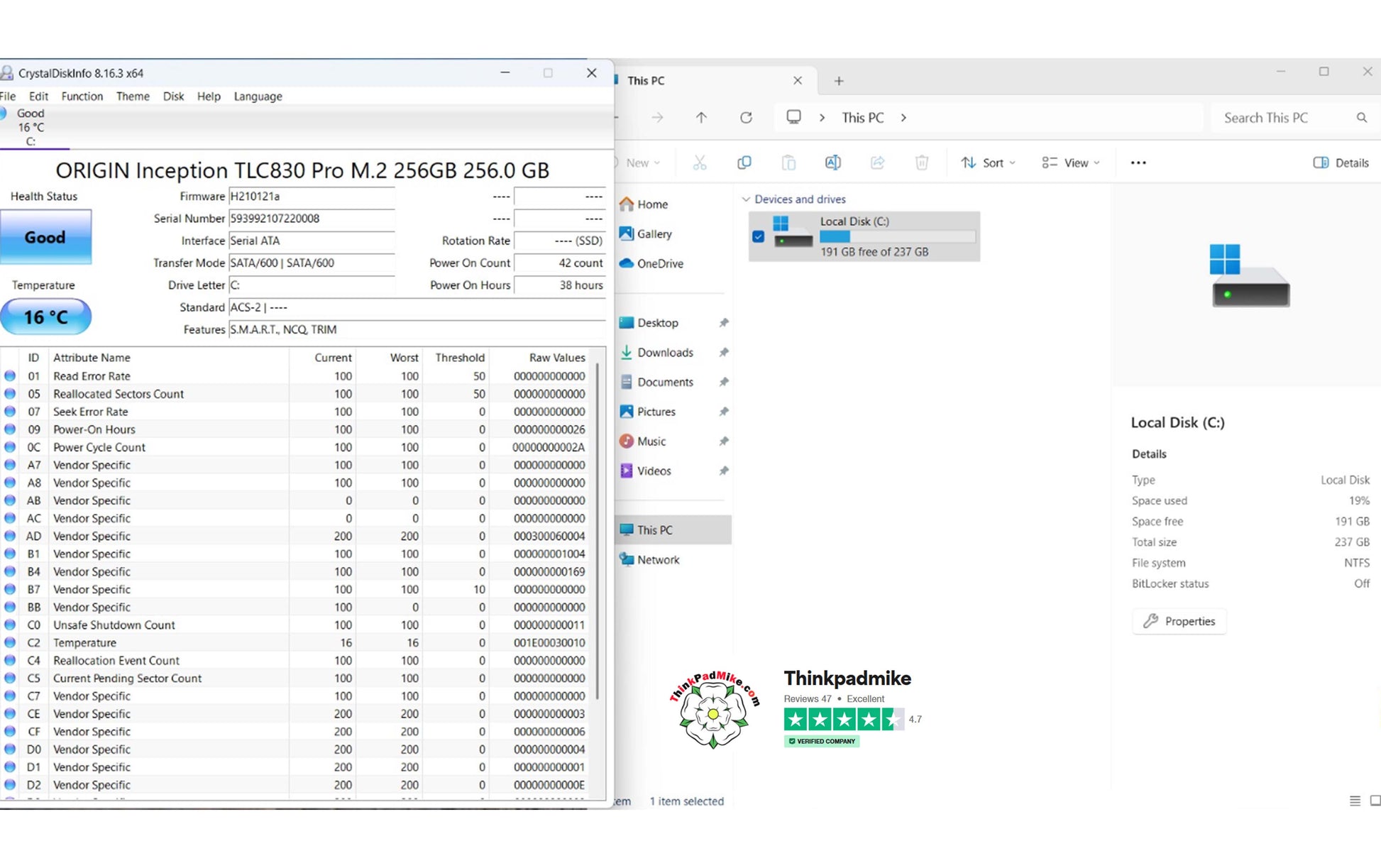Click the Good health status button
The width and height of the screenshot is (1381, 868).
click(x=45, y=237)
